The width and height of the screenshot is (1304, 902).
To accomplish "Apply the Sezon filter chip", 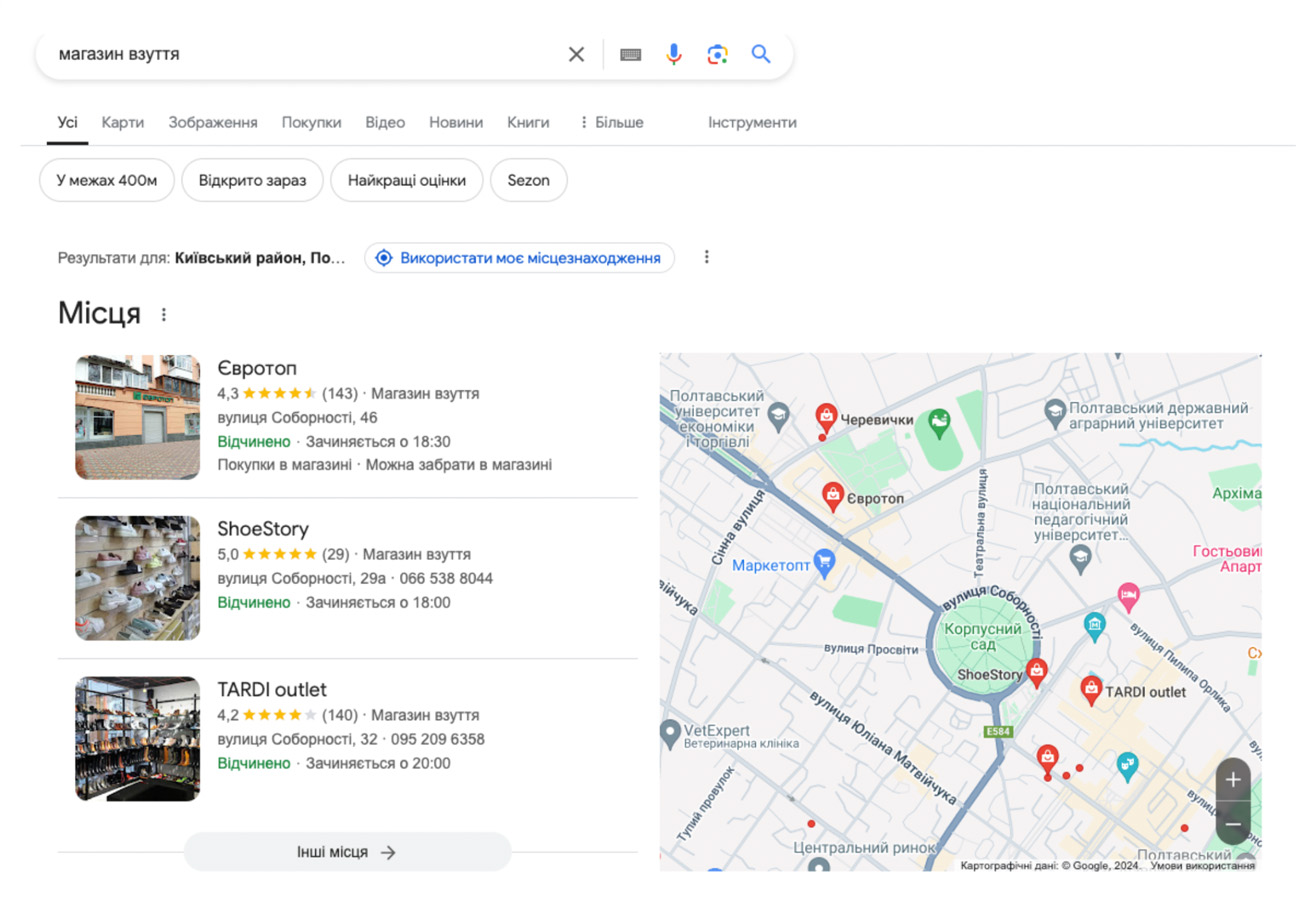I will tap(529, 180).
